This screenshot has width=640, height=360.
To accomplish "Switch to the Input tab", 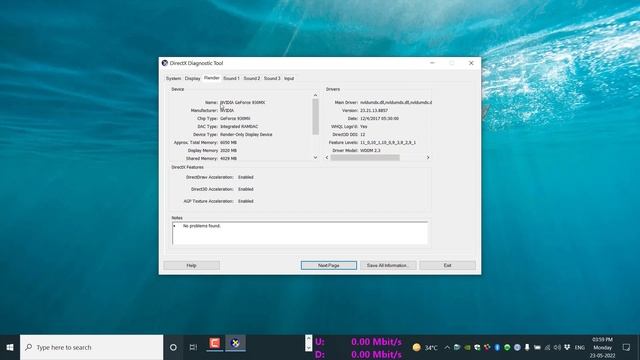I will (289, 78).
